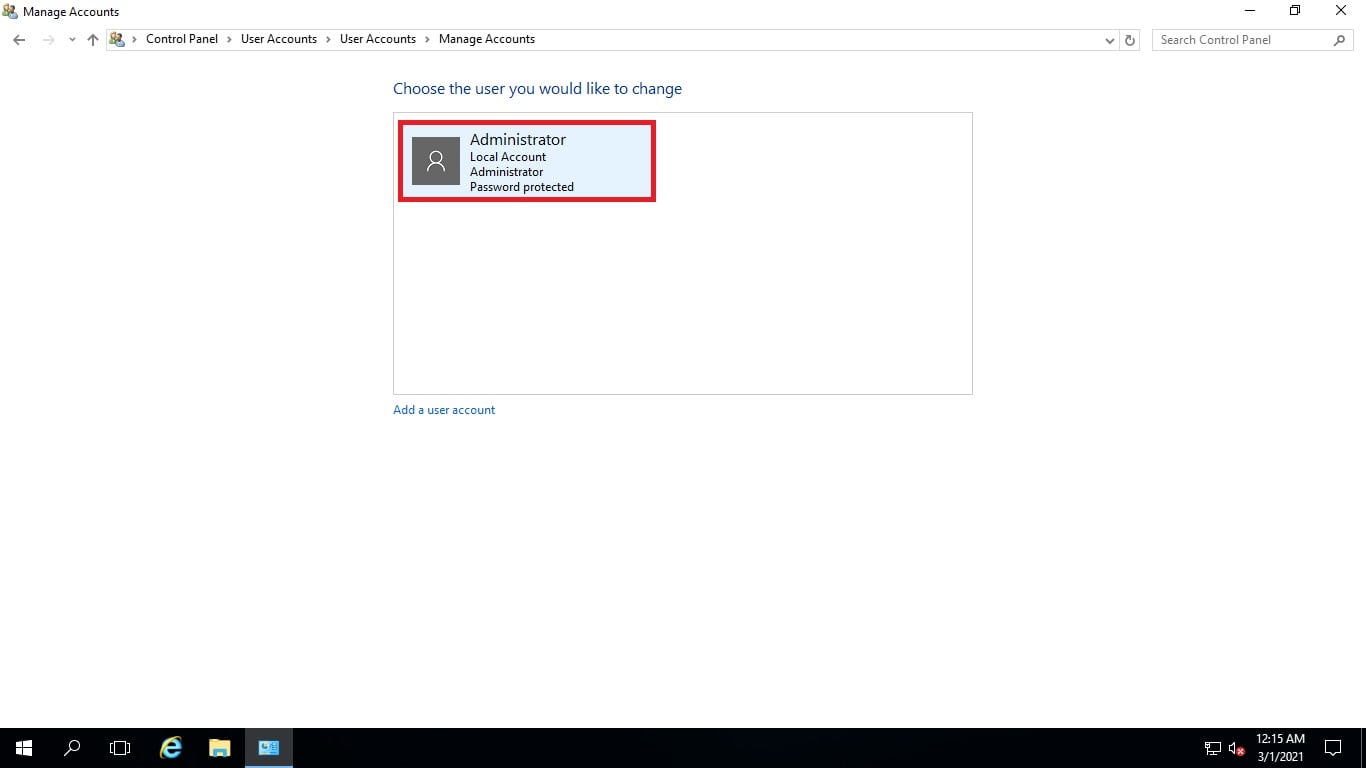Click Manage Accounts breadcrumb entry
This screenshot has height=768, width=1366.
(487, 39)
